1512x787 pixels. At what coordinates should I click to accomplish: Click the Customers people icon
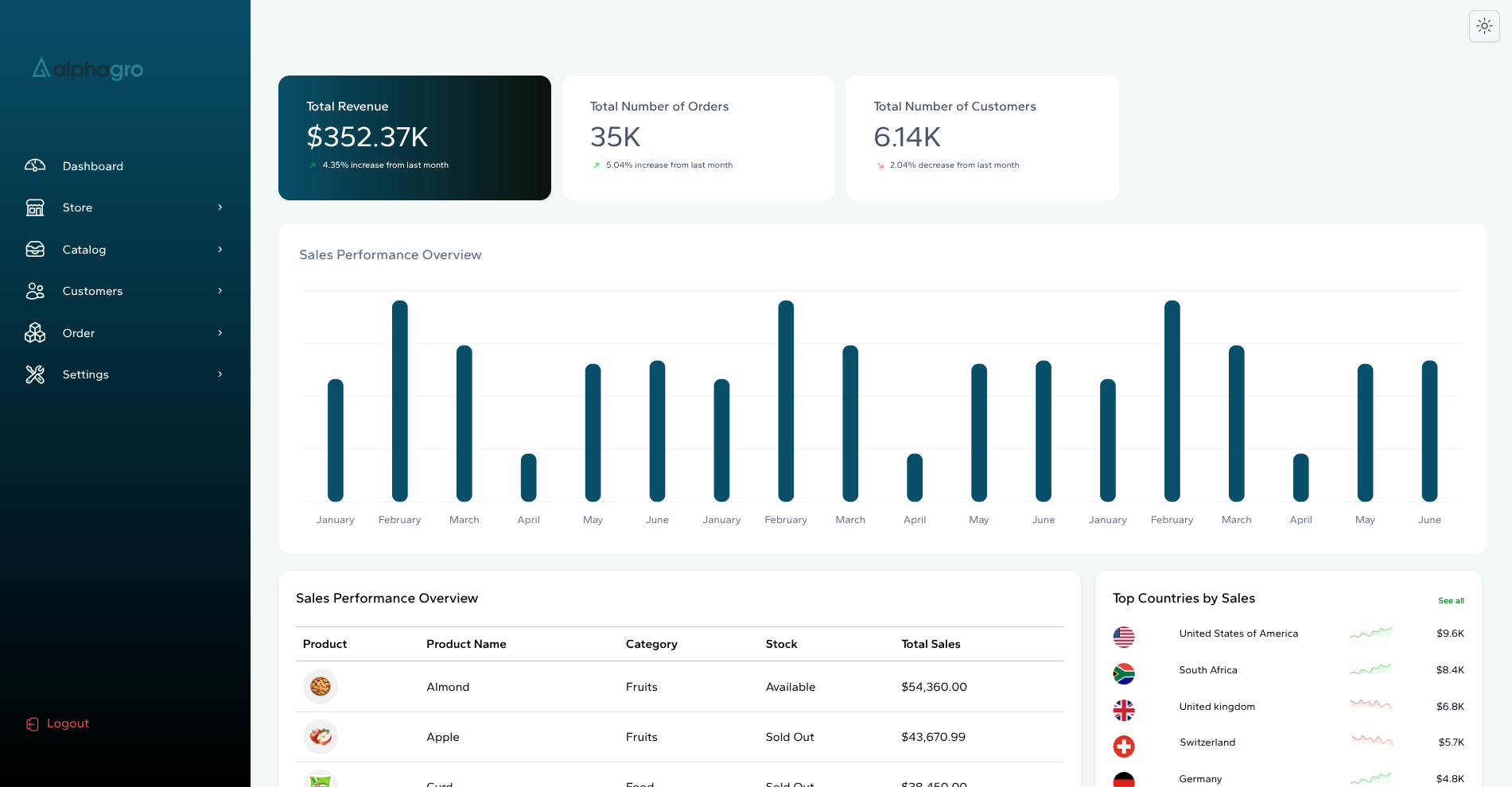(35, 291)
